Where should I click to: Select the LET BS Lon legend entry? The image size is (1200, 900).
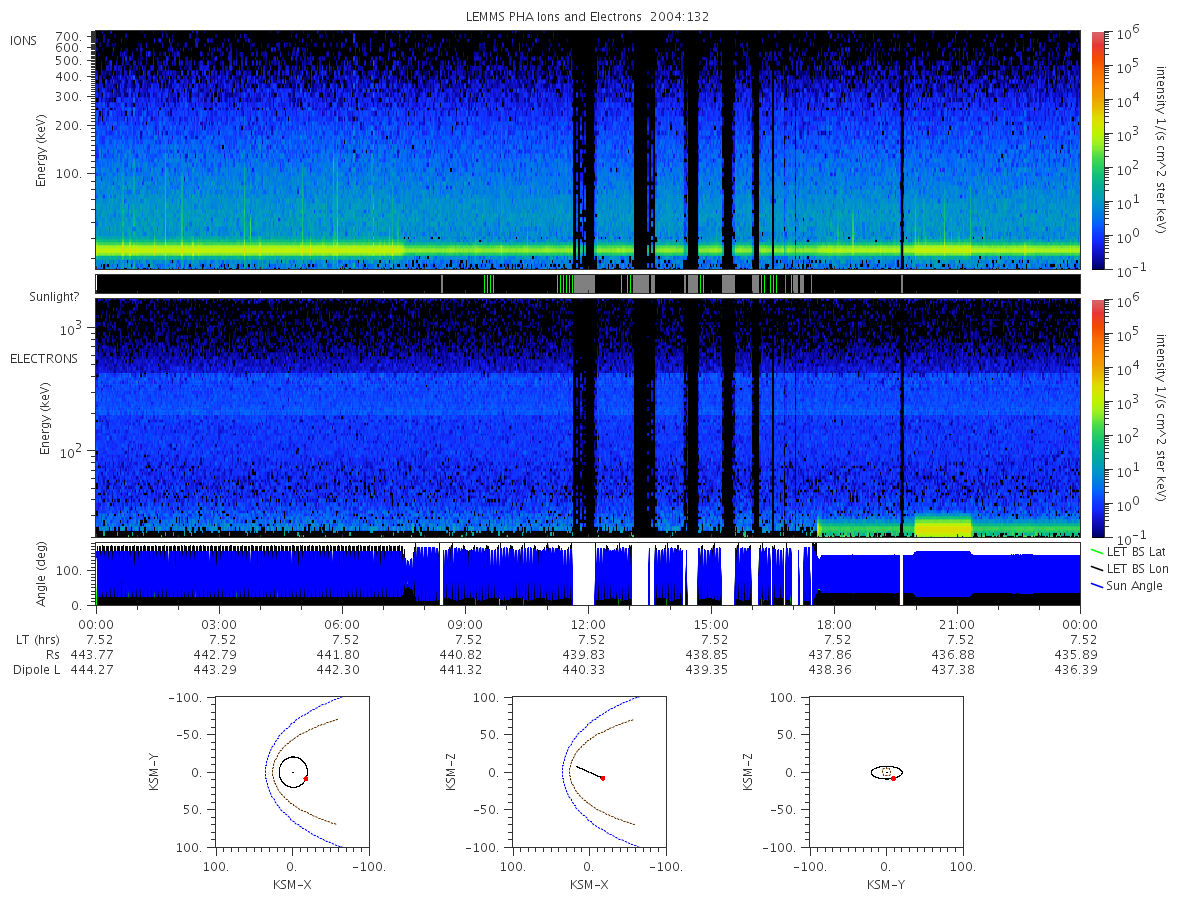1128,568
